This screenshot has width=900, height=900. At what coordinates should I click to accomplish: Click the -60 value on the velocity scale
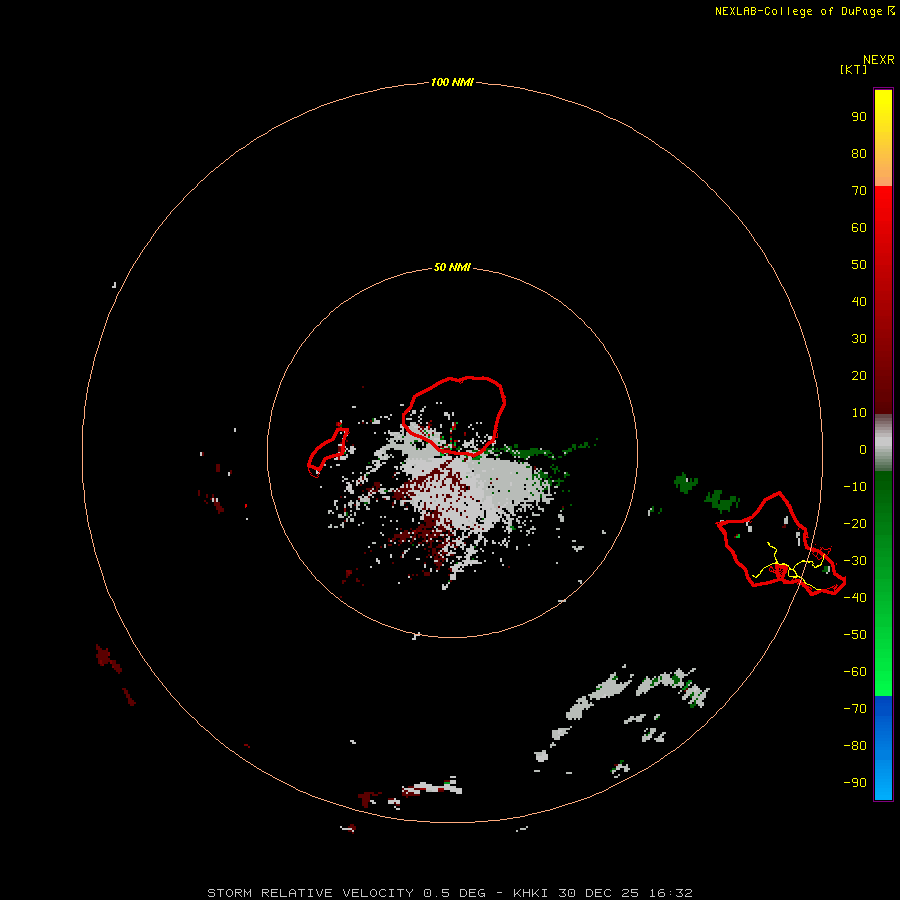pos(855,672)
